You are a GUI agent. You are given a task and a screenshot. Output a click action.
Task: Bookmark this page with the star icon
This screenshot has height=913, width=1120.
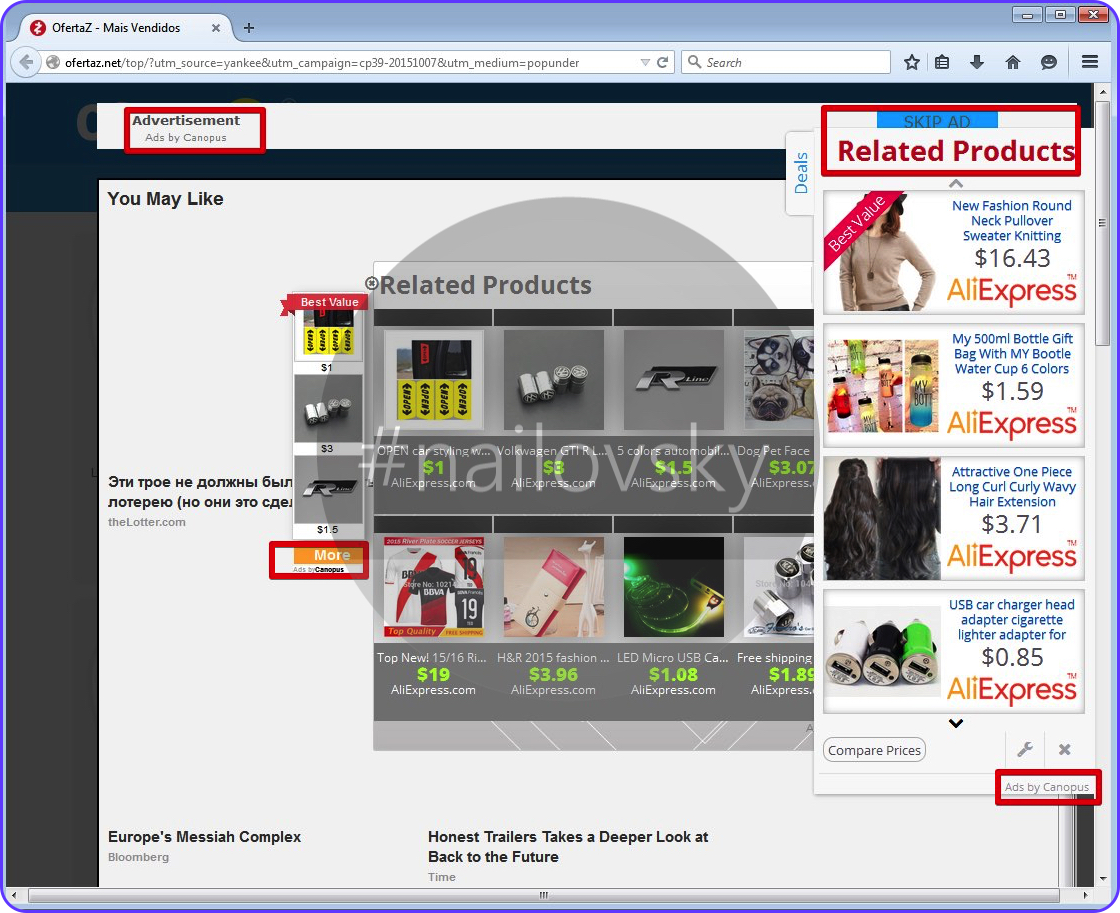(911, 62)
